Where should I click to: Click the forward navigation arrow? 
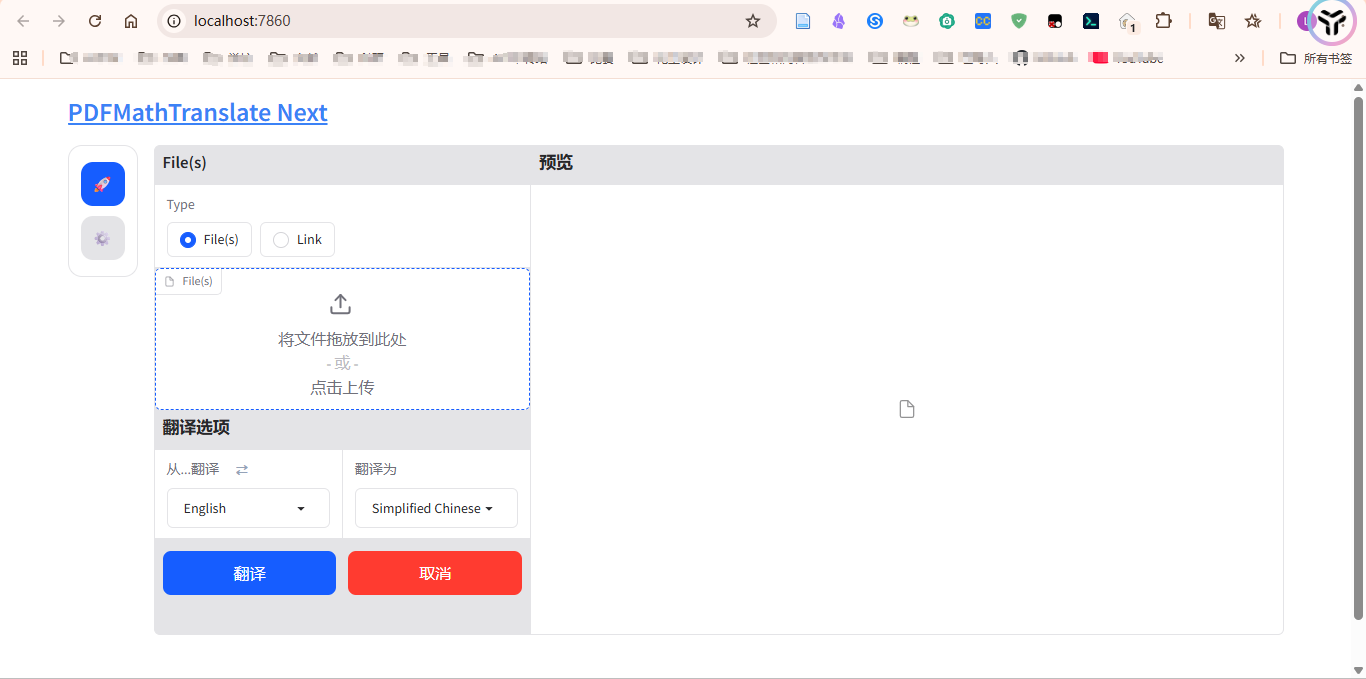coord(59,21)
